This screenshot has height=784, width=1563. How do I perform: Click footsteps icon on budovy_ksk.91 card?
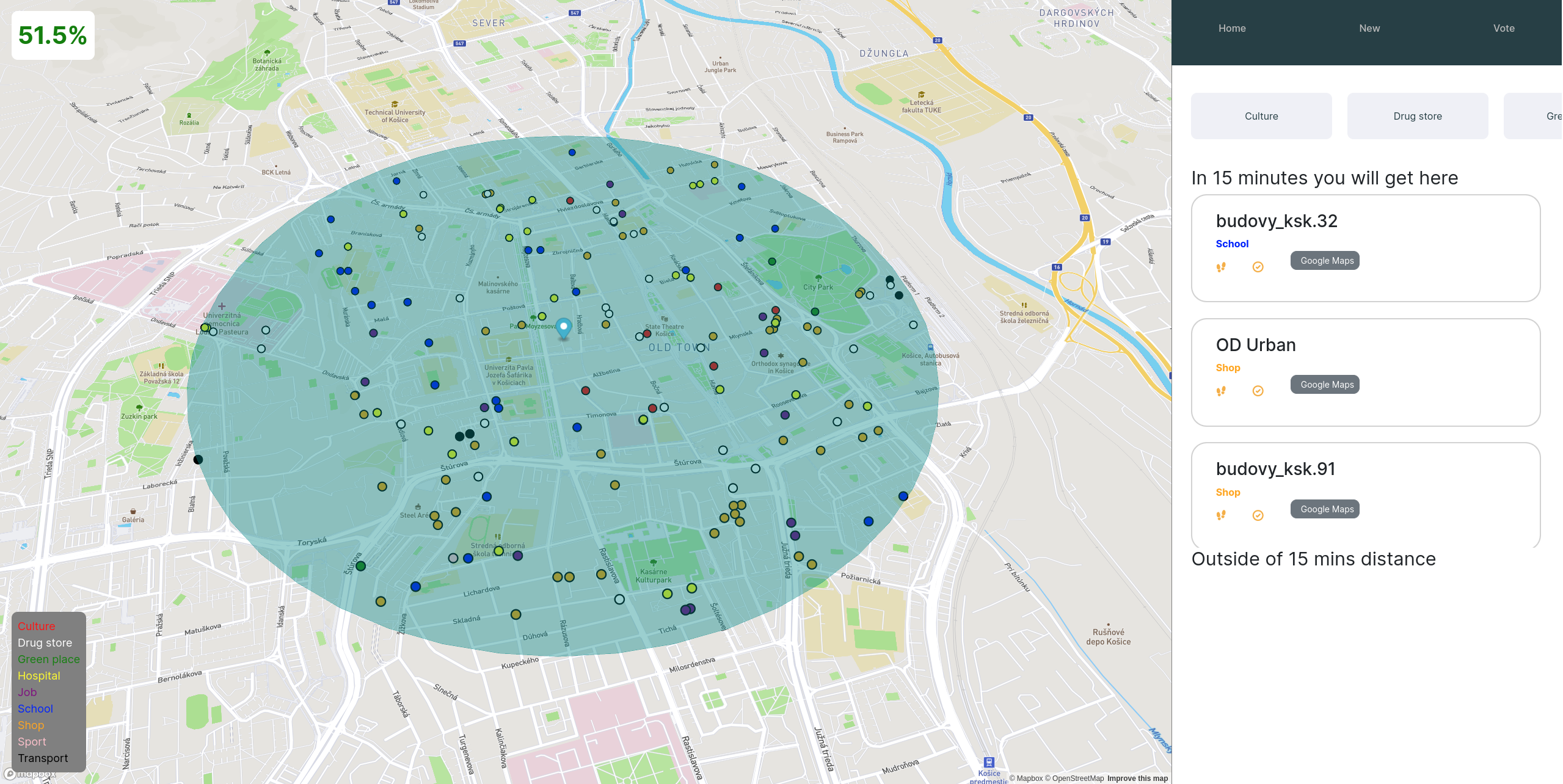pyautogui.click(x=1221, y=515)
